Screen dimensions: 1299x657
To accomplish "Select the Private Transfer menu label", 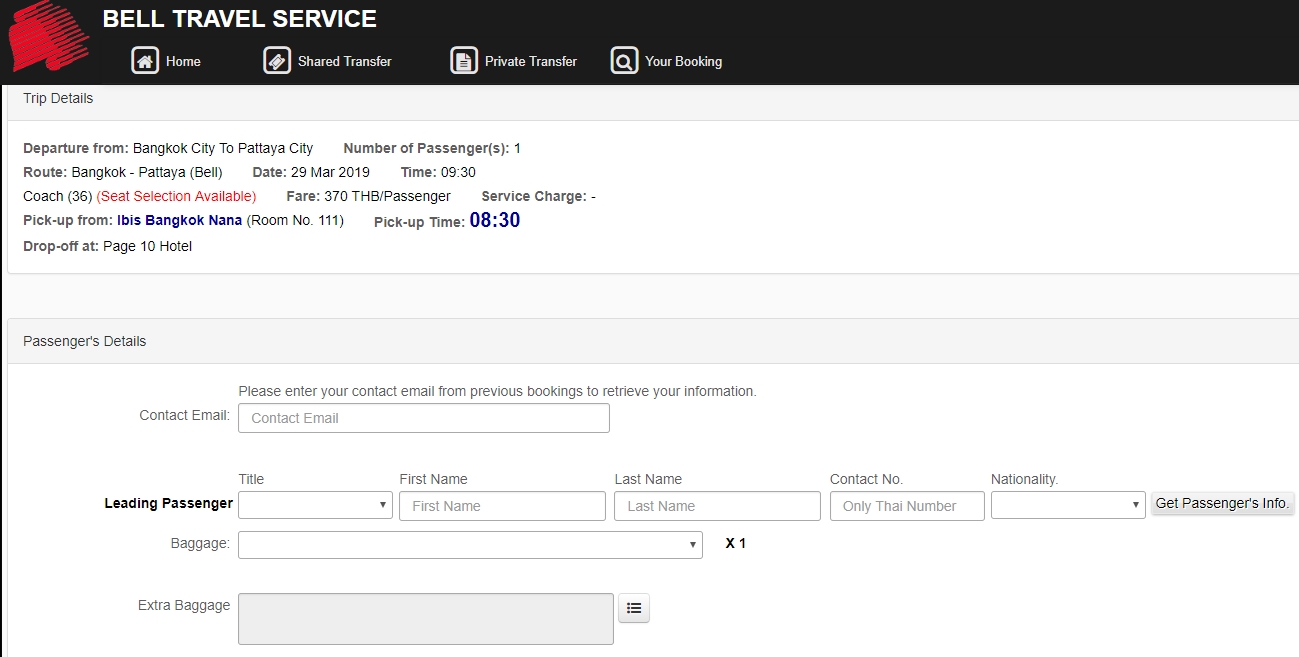I will point(530,62).
